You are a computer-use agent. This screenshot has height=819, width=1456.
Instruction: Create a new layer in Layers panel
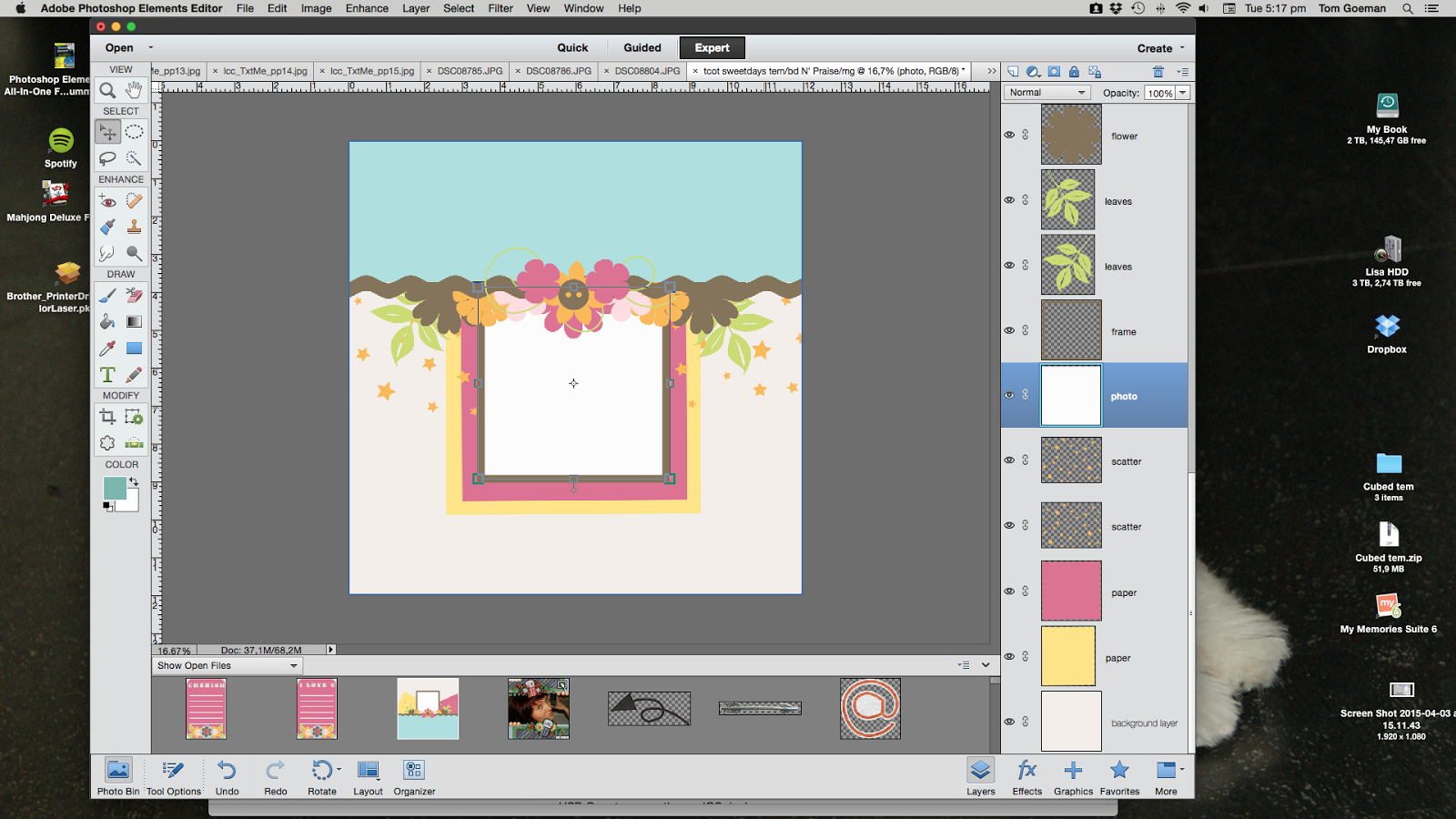1013,72
